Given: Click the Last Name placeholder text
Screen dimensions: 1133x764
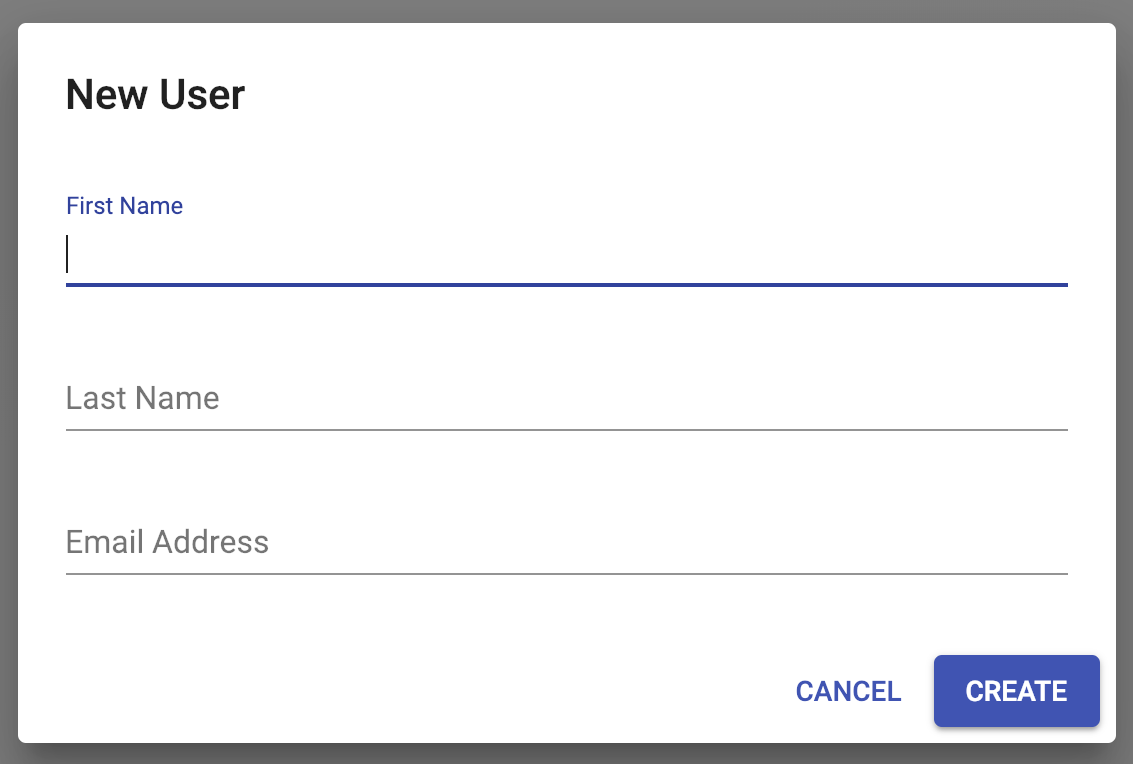Looking at the screenshot, I should point(142,399).
